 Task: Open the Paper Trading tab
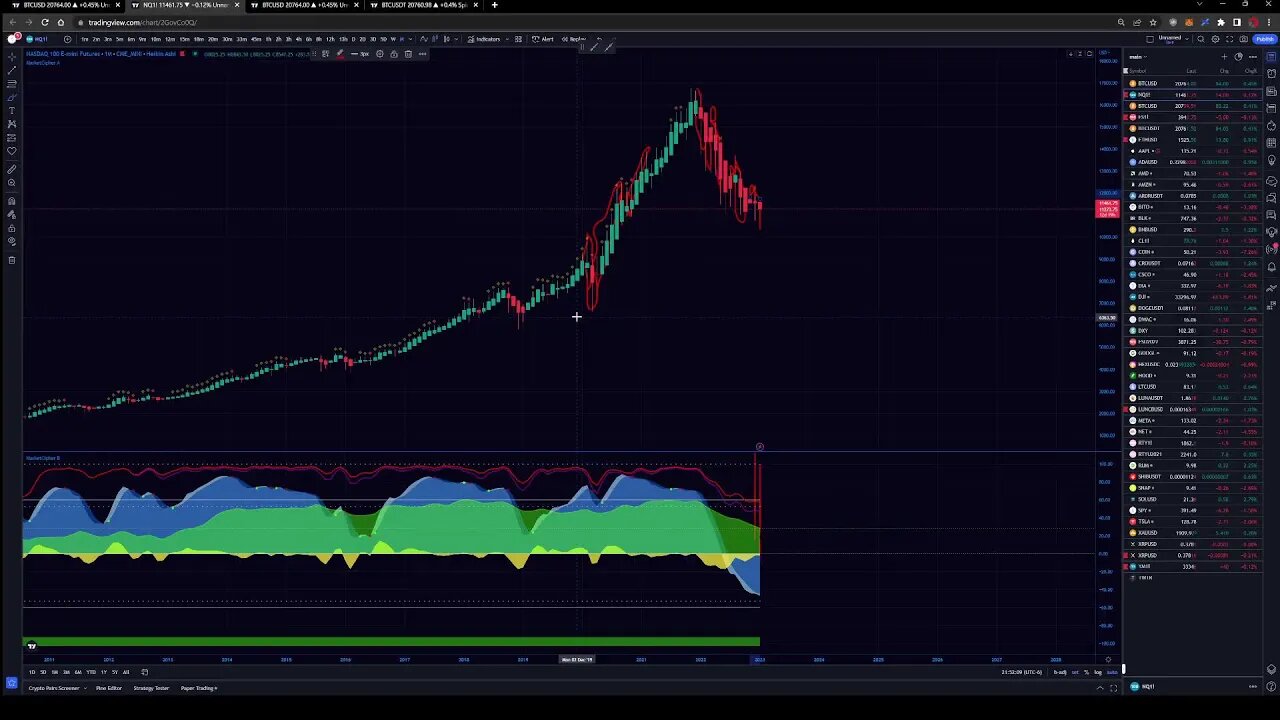tap(199, 688)
